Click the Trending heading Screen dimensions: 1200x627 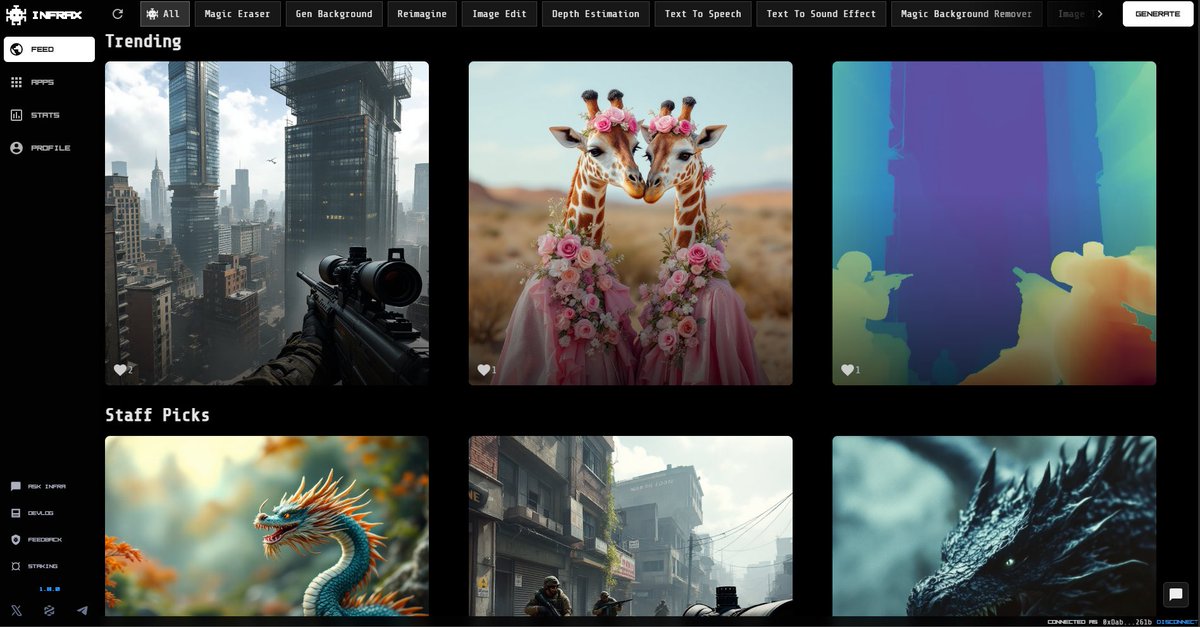143,41
